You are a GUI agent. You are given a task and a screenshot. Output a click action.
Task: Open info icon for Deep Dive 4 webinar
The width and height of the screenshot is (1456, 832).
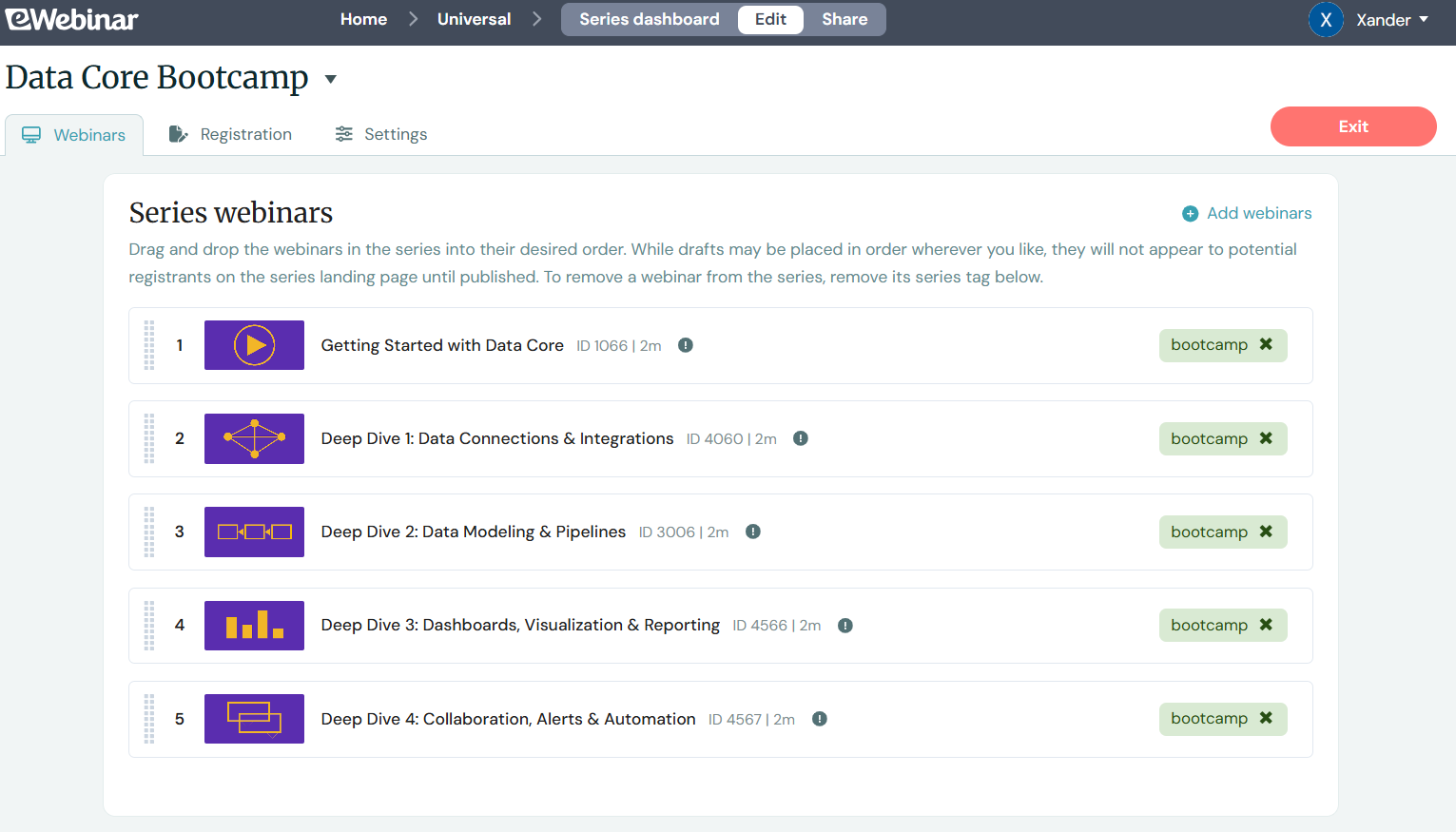coord(820,719)
